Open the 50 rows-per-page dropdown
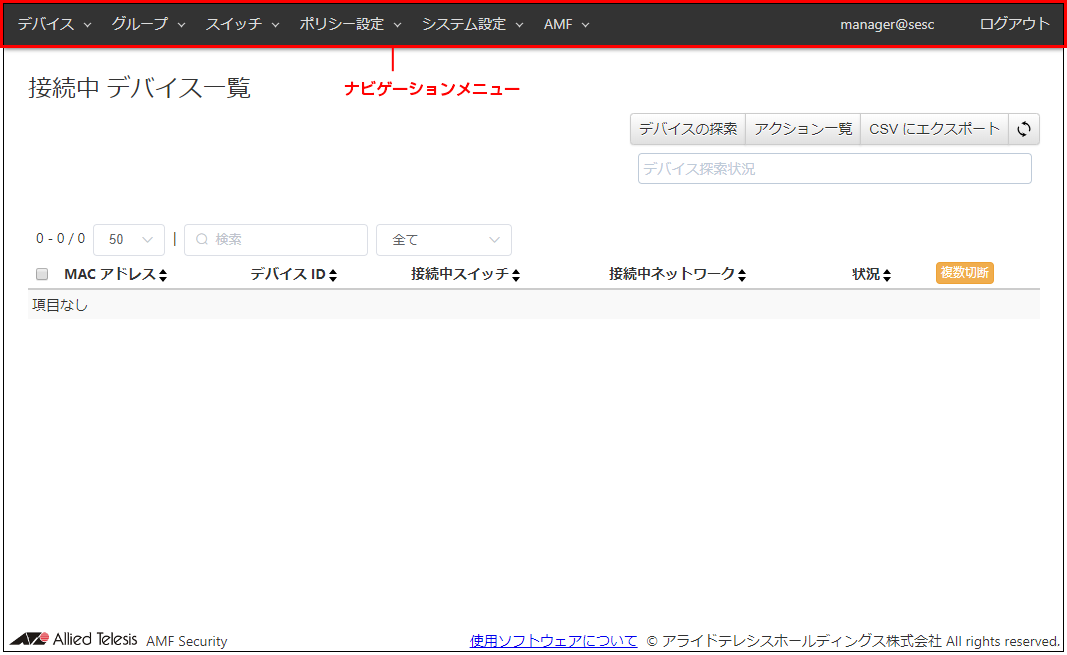 point(129,240)
